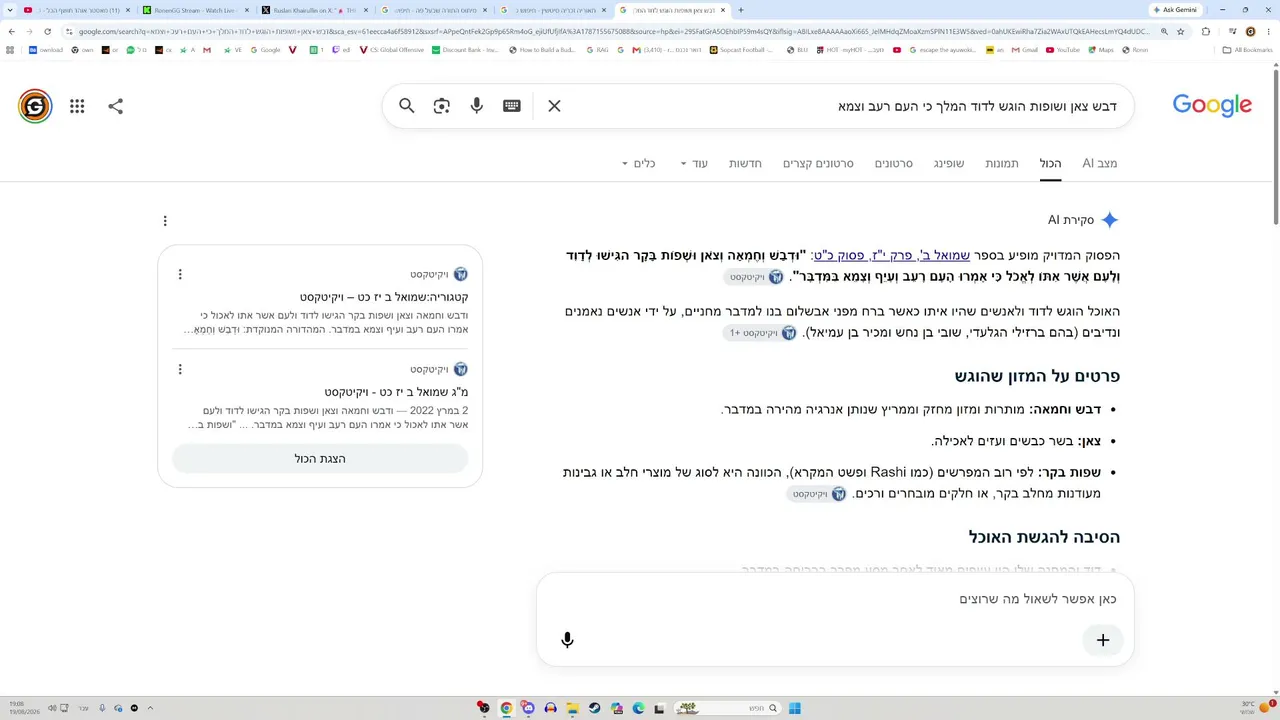Open options for 'מ"ג שמואל ב יז כט' source
The width and height of the screenshot is (1280, 720).
(x=180, y=369)
